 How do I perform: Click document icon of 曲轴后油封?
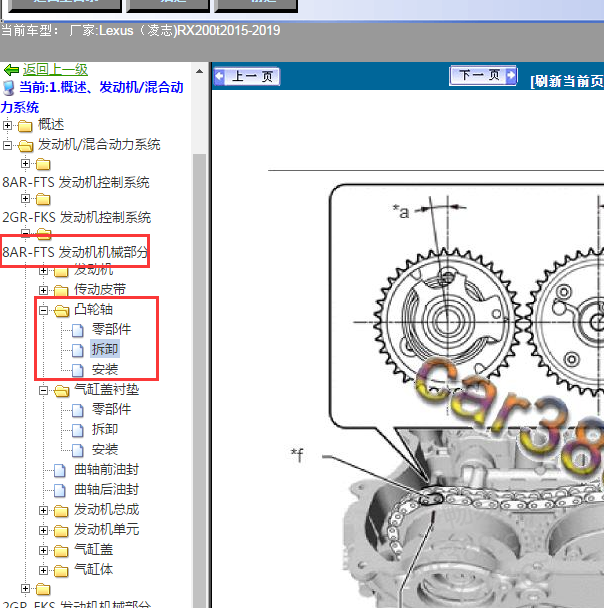pyautogui.click(x=60, y=491)
